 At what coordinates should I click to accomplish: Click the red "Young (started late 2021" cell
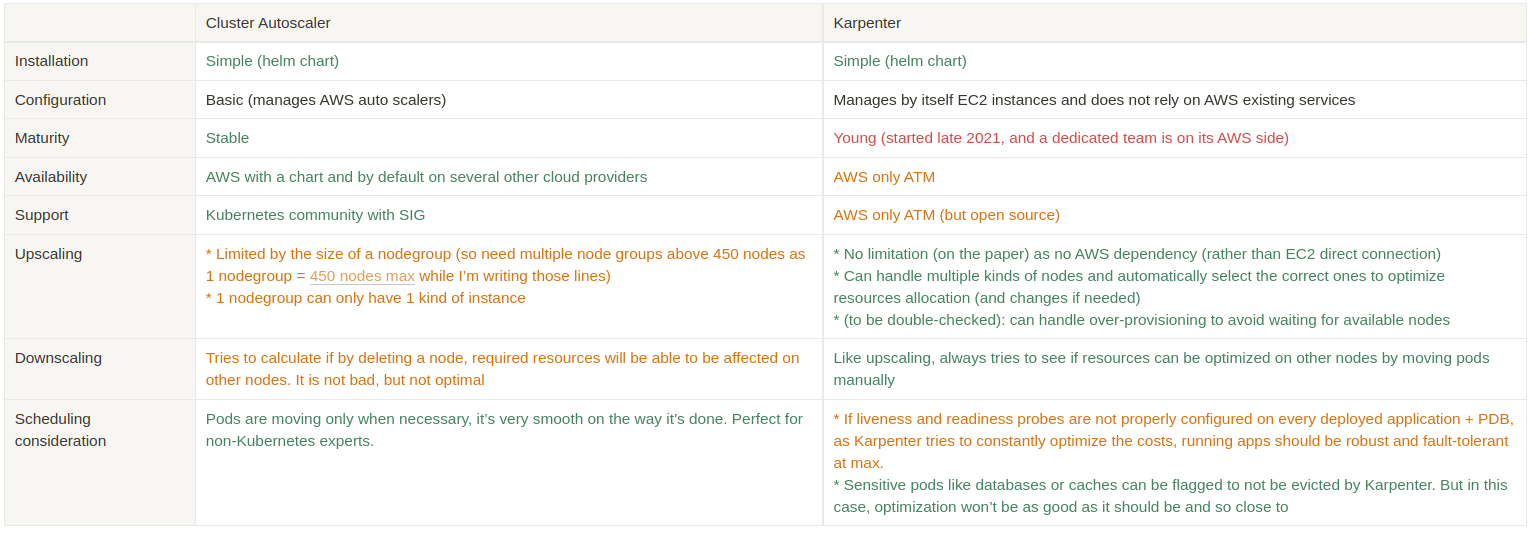pyautogui.click(x=1061, y=138)
